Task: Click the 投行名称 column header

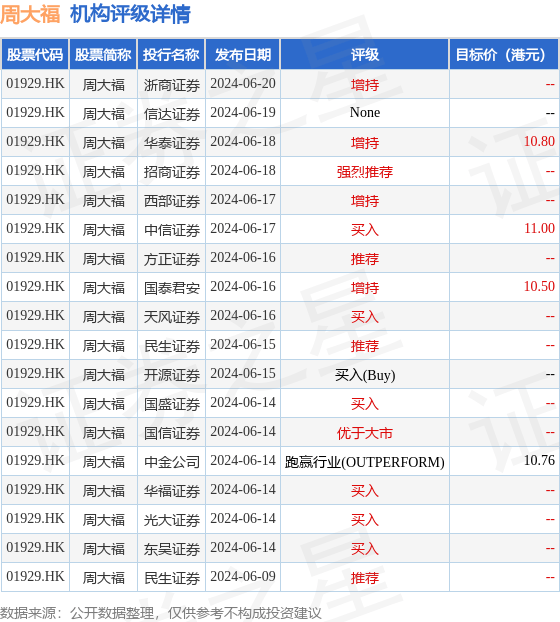Action: (171, 54)
